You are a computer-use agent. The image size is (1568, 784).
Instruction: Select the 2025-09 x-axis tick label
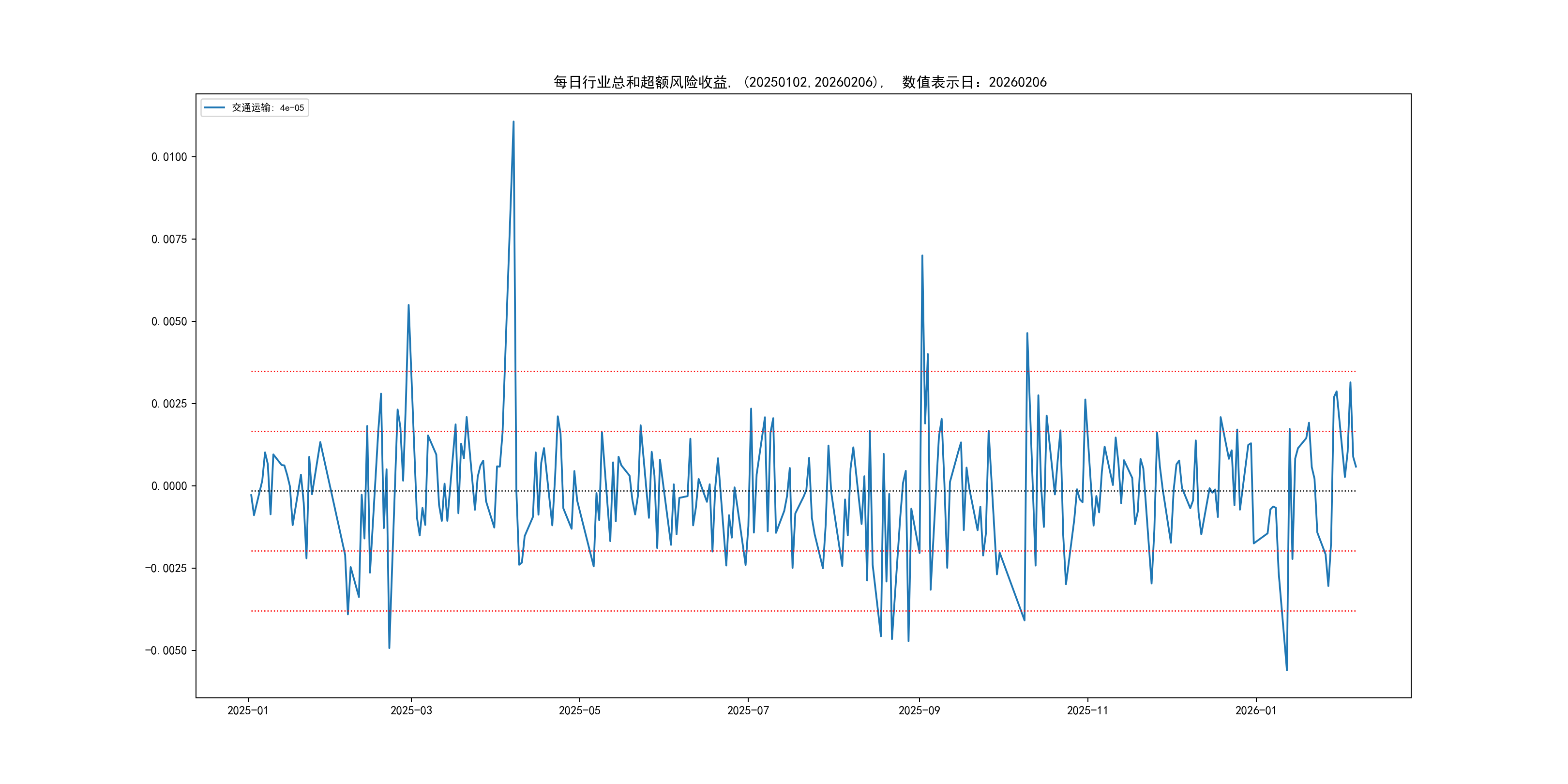pyautogui.click(x=919, y=710)
